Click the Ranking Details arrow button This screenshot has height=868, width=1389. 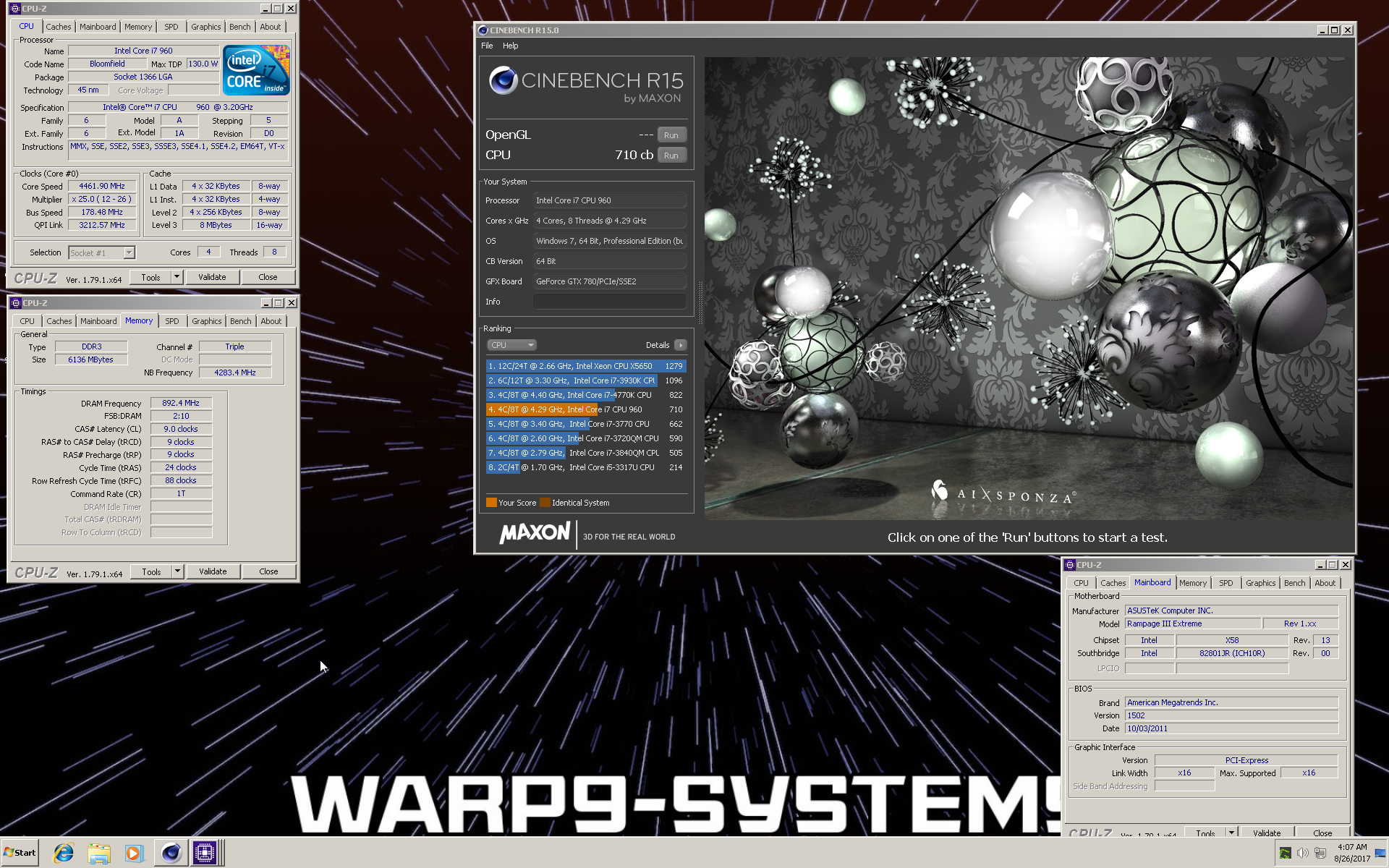point(681,345)
